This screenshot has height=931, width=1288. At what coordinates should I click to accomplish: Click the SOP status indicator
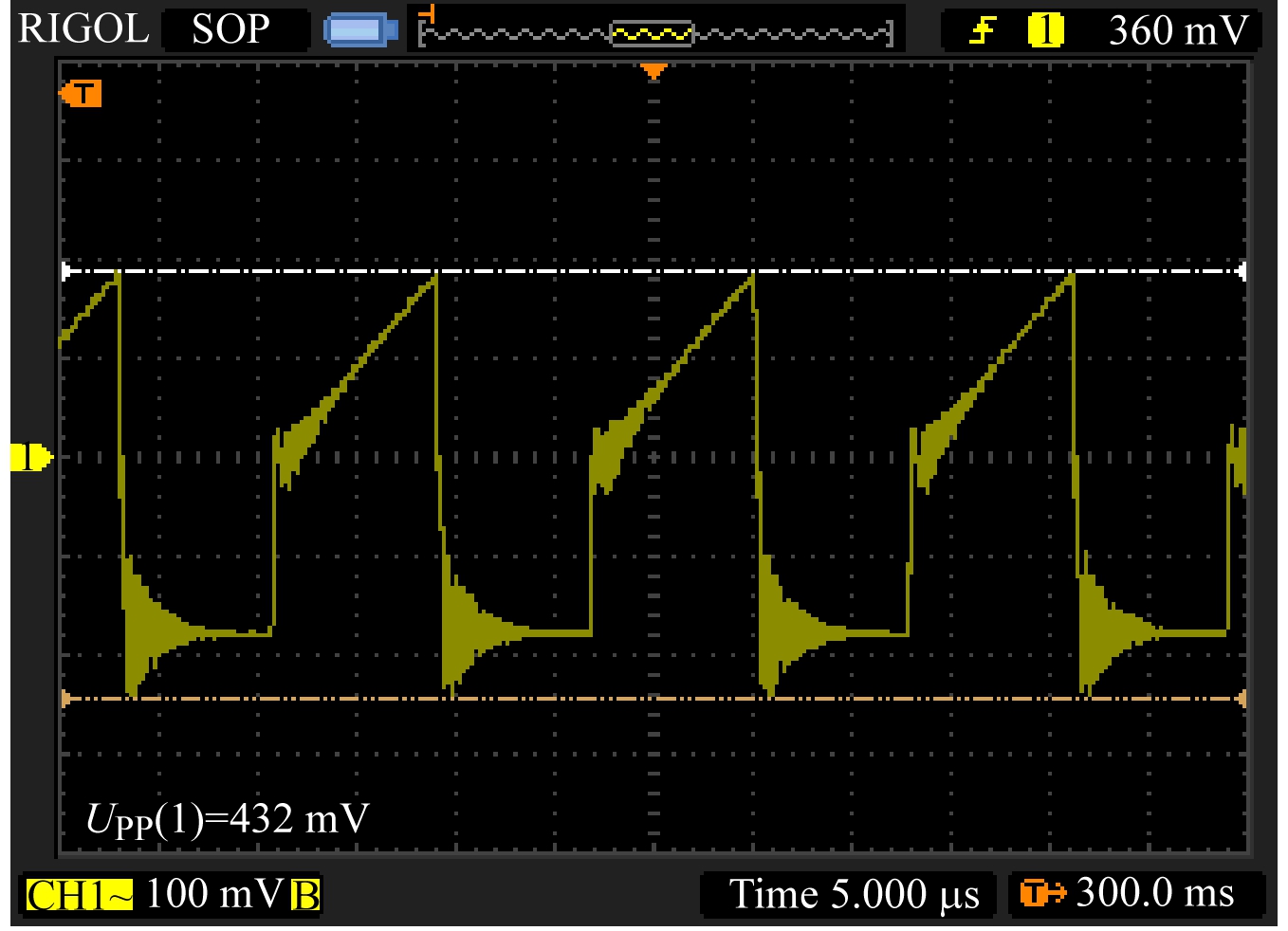(231, 30)
